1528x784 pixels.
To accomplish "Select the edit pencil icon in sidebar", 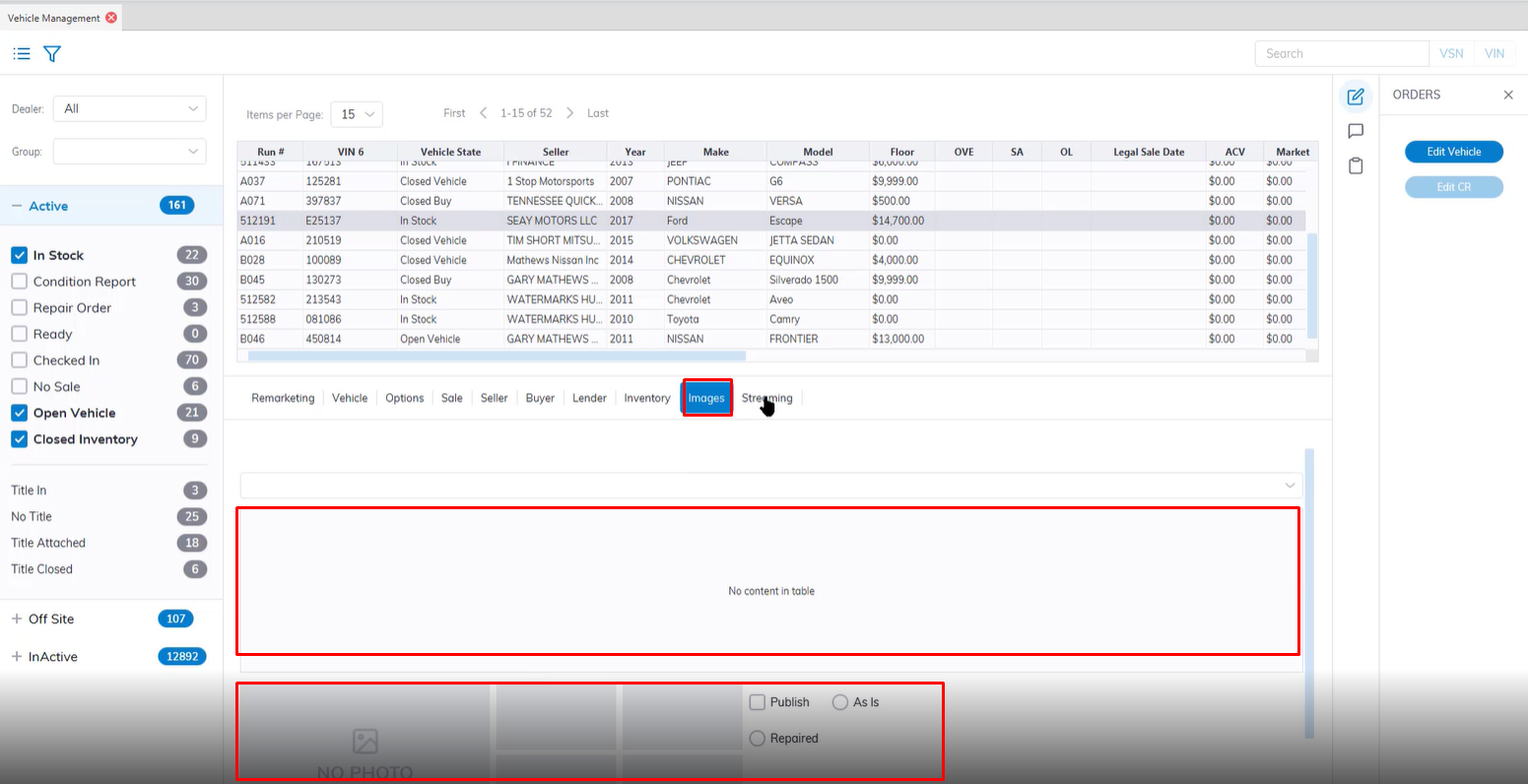I will click(1356, 97).
